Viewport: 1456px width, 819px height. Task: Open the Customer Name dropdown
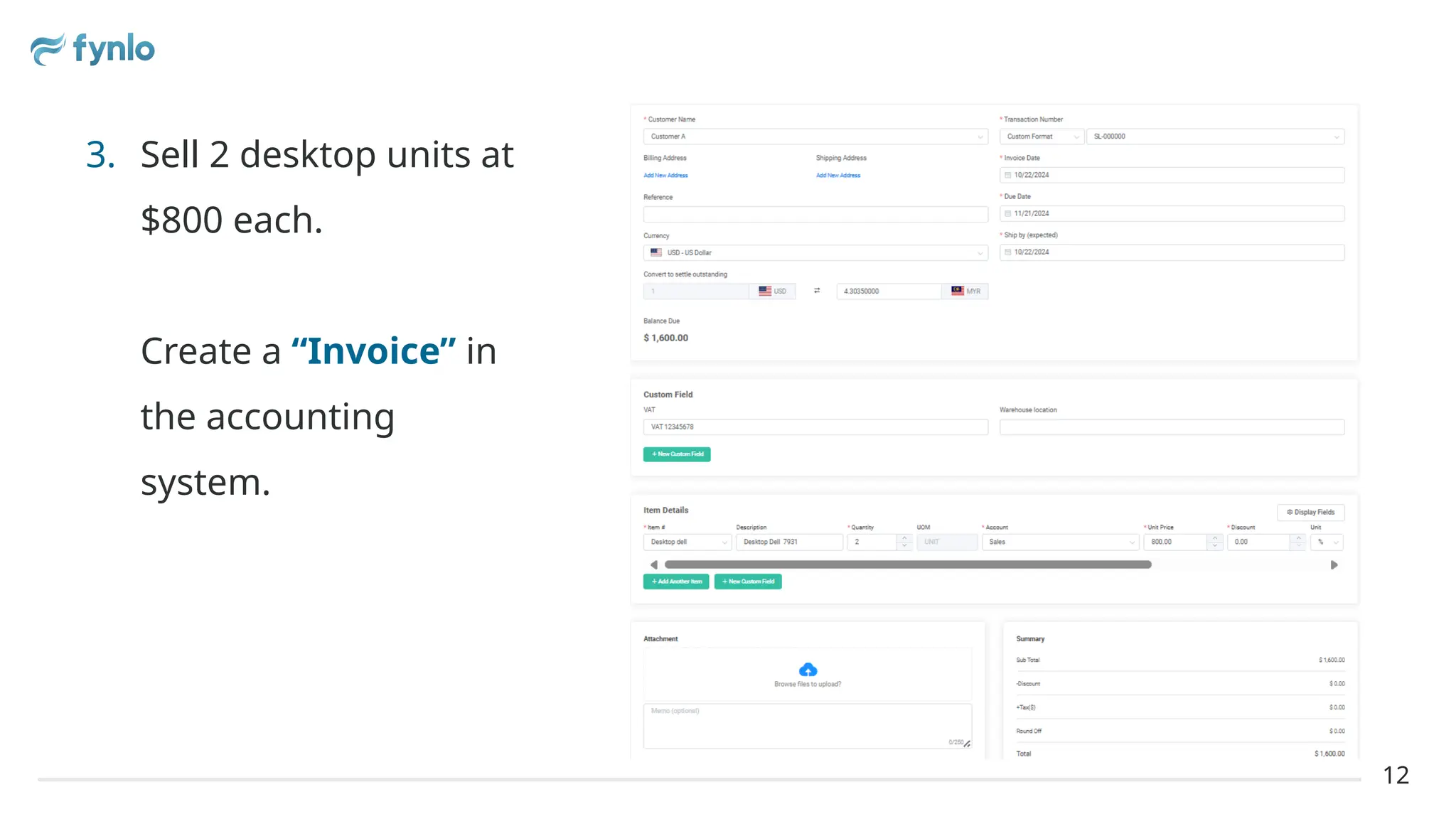(815, 136)
